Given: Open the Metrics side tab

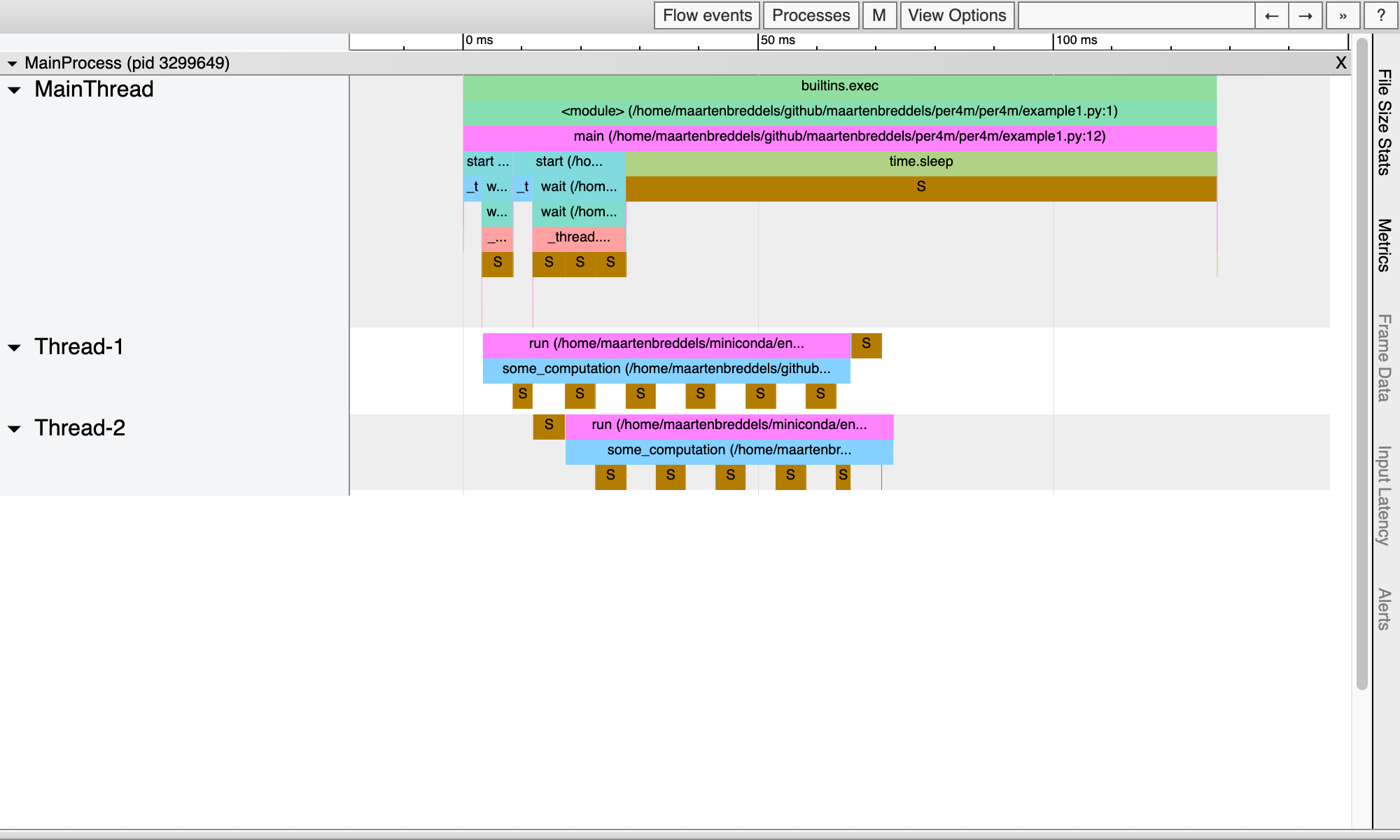Looking at the screenshot, I should coord(1384,245).
